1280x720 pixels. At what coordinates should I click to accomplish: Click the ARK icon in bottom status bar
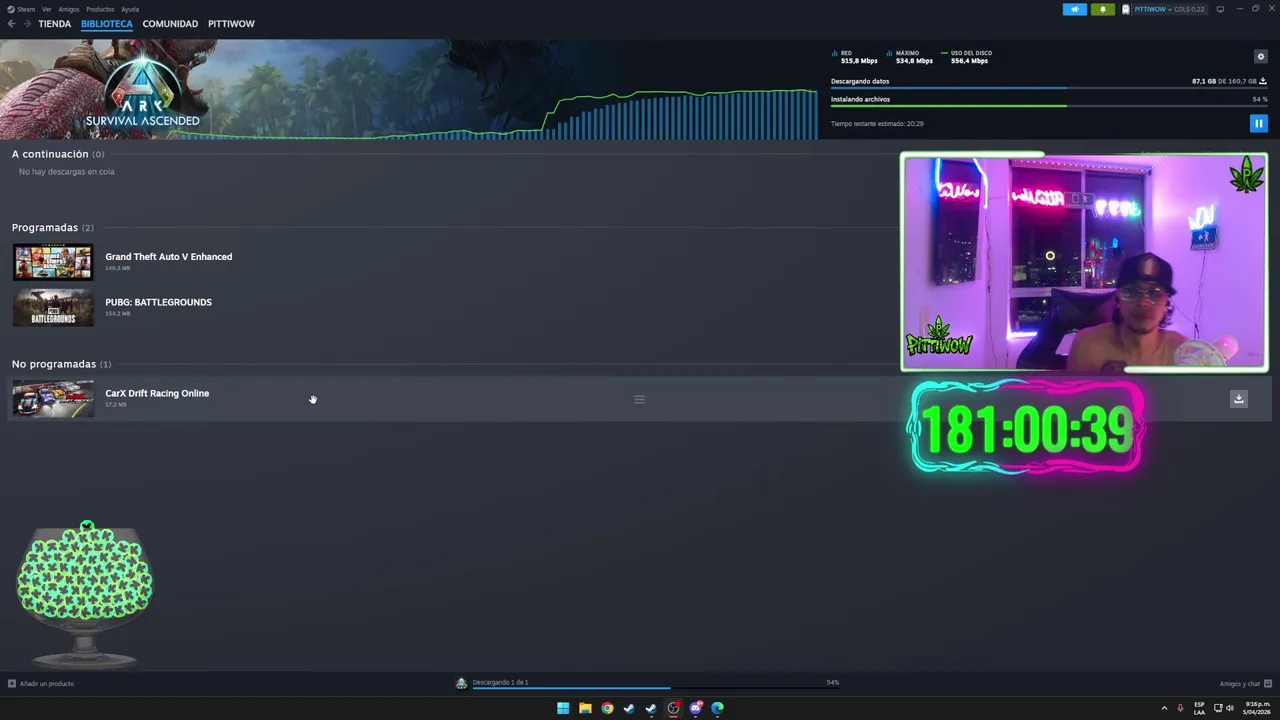tap(461, 683)
